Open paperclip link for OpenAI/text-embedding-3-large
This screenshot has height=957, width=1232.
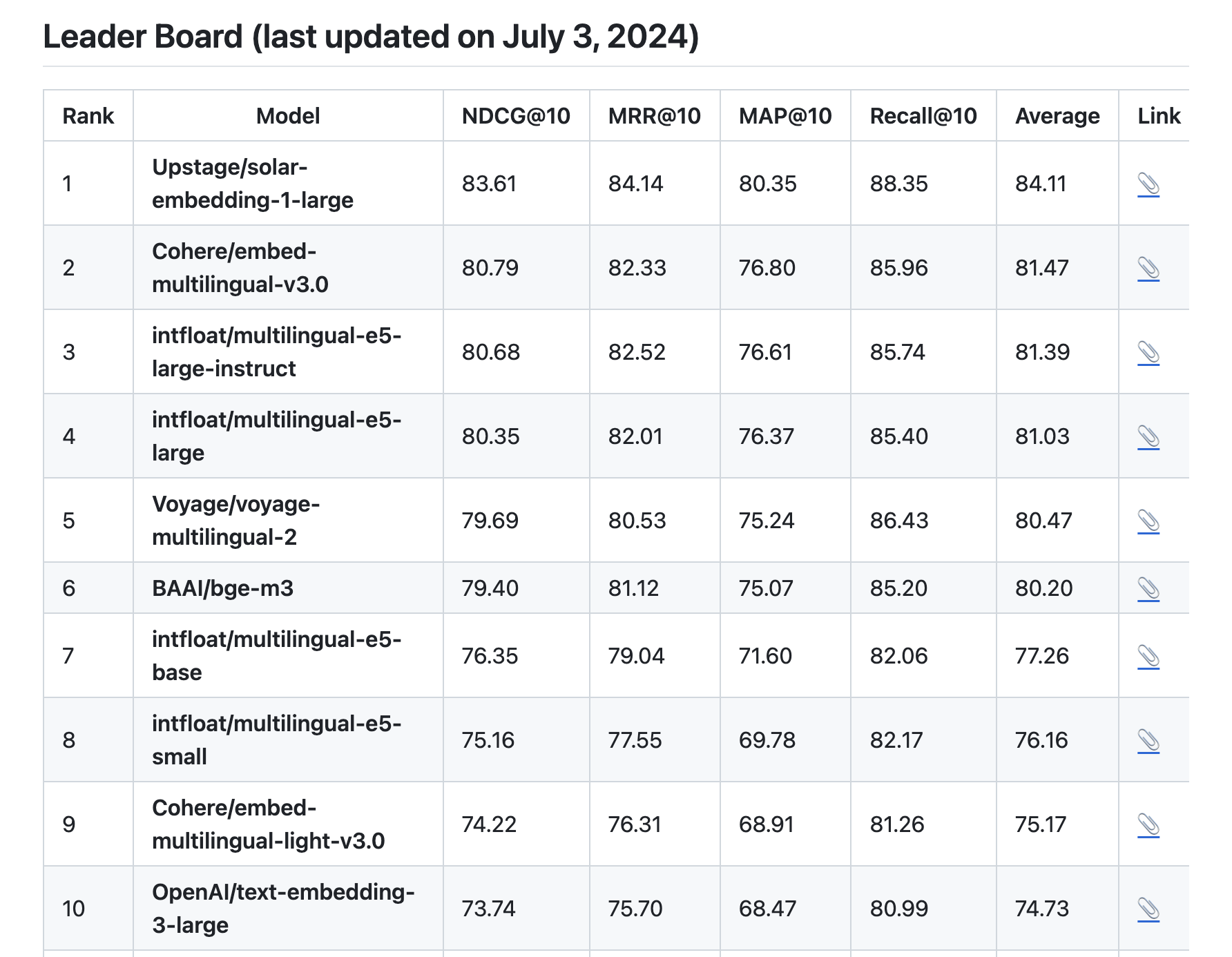[x=1148, y=909]
